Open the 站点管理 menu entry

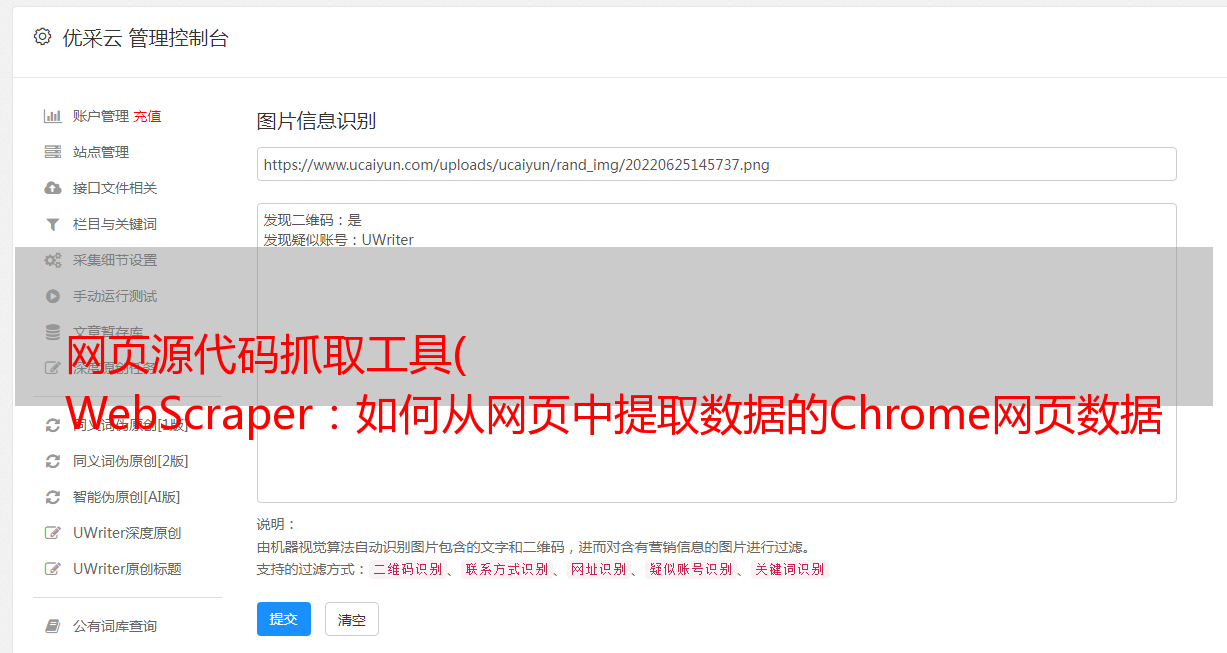[x=101, y=152]
